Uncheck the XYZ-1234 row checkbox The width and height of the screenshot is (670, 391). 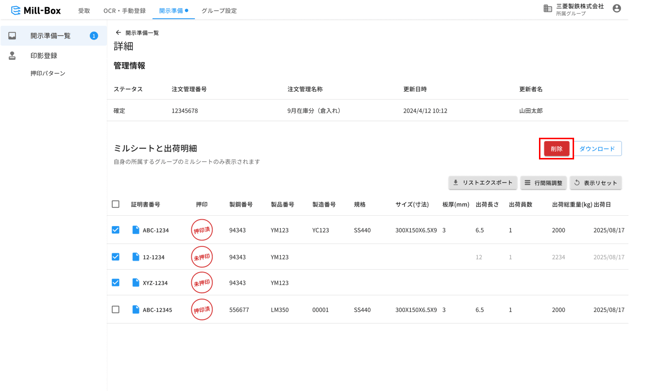pos(115,282)
